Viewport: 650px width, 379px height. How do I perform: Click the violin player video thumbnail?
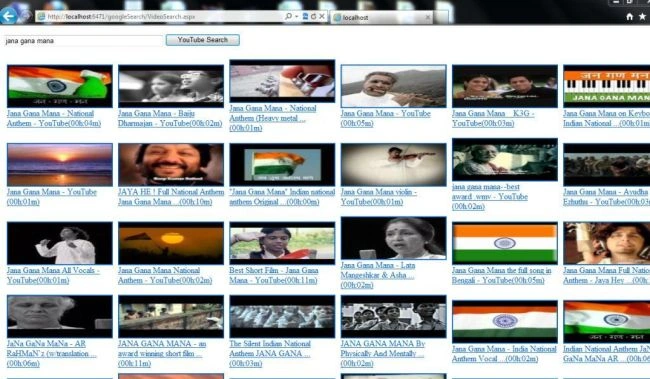point(393,165)
